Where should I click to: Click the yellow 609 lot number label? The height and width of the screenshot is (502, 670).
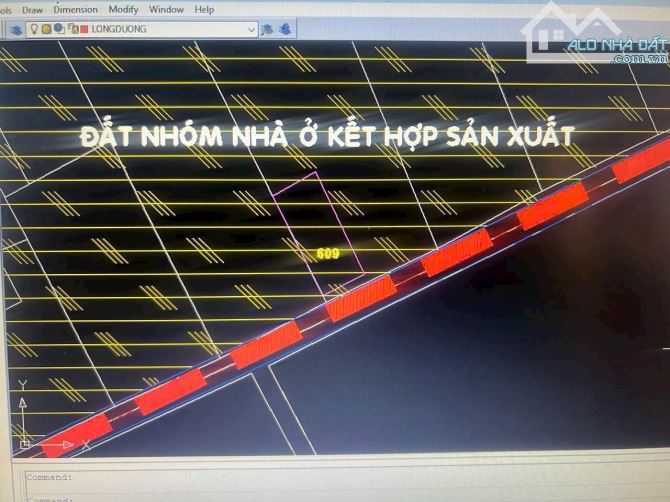coord(327,254)
